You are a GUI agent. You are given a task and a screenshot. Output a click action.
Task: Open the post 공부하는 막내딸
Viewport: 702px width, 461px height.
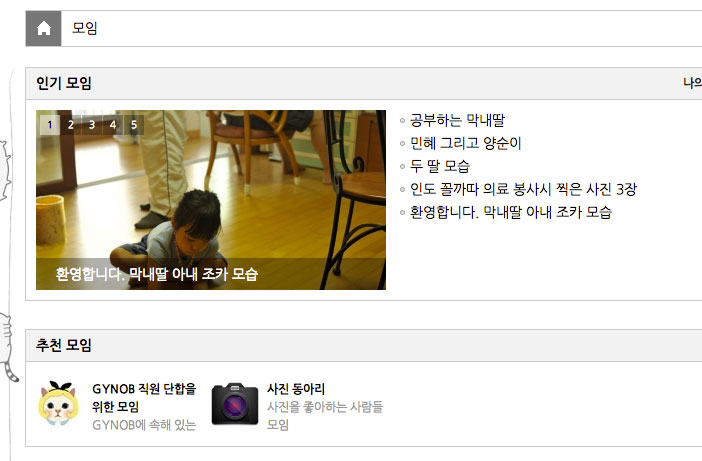[457, 120]
